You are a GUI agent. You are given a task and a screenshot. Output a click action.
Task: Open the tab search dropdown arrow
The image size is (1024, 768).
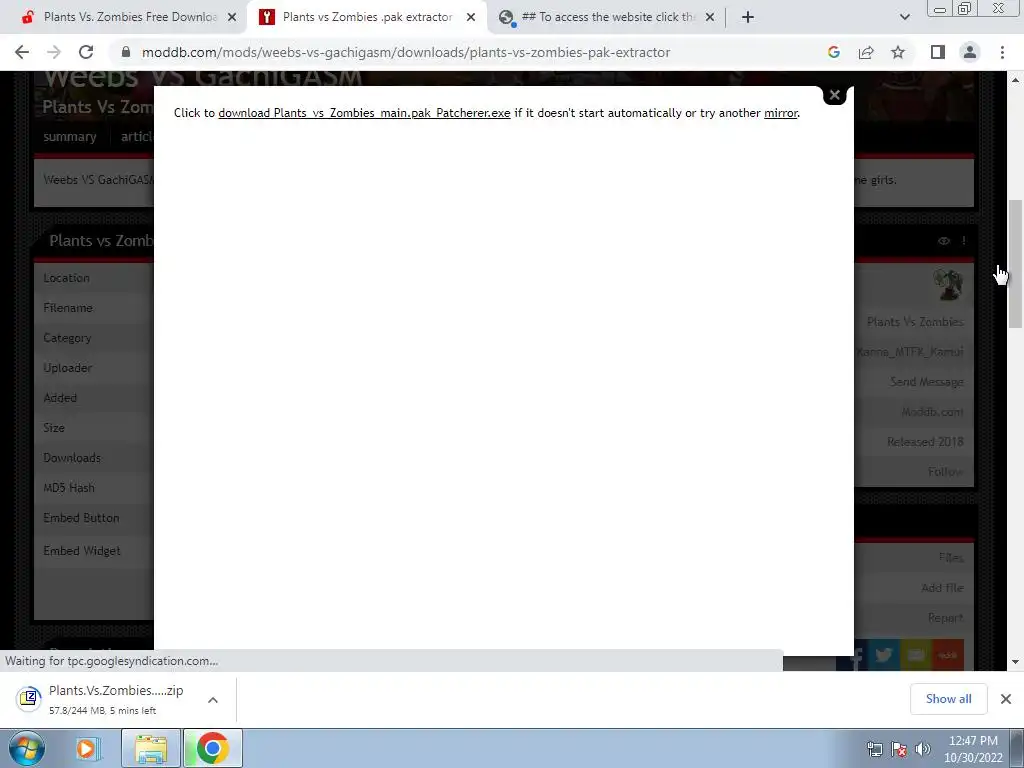pyautogui.click(x=904, y=17)
